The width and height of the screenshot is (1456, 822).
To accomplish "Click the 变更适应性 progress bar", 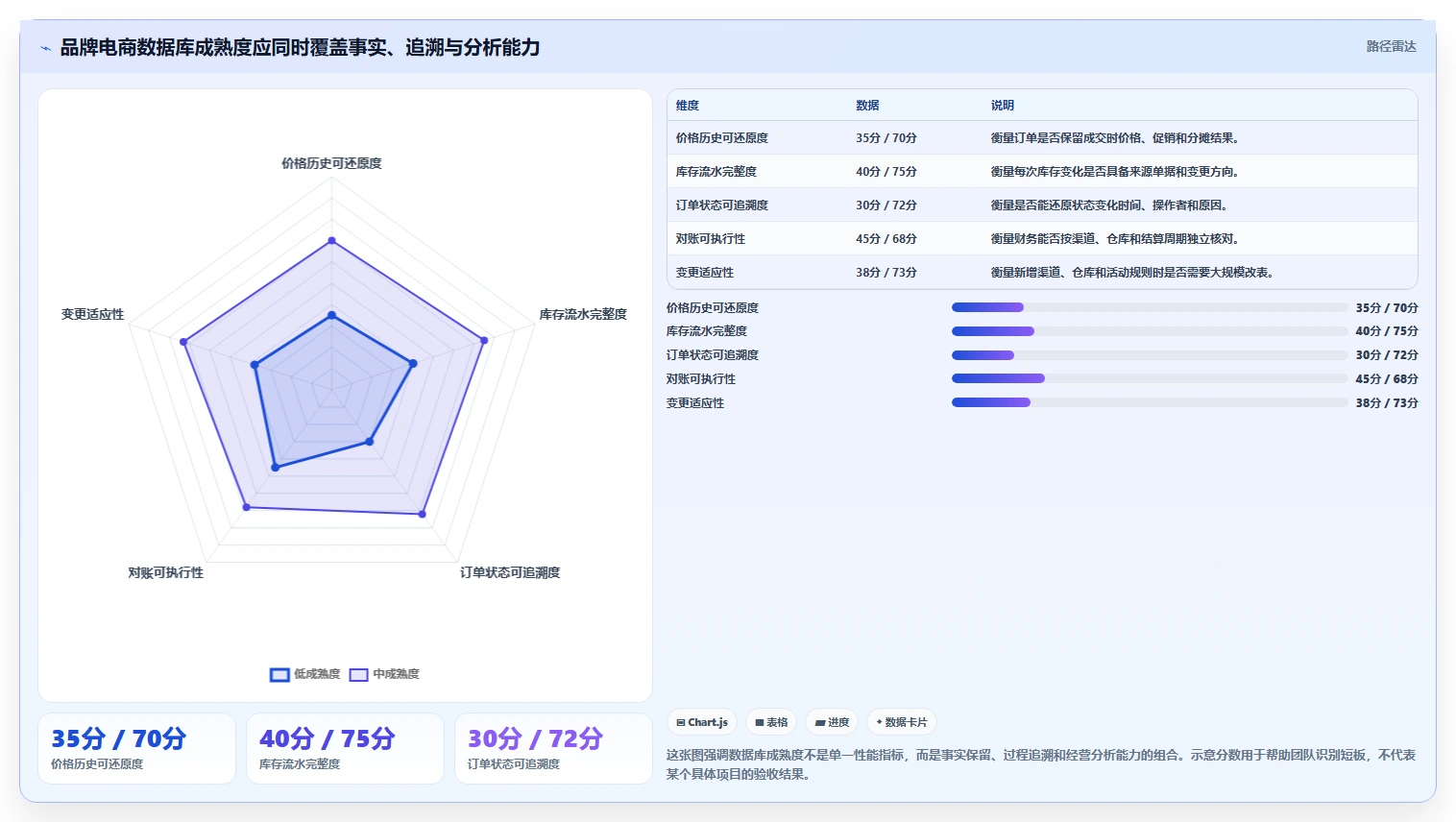I will (1150, 402).
